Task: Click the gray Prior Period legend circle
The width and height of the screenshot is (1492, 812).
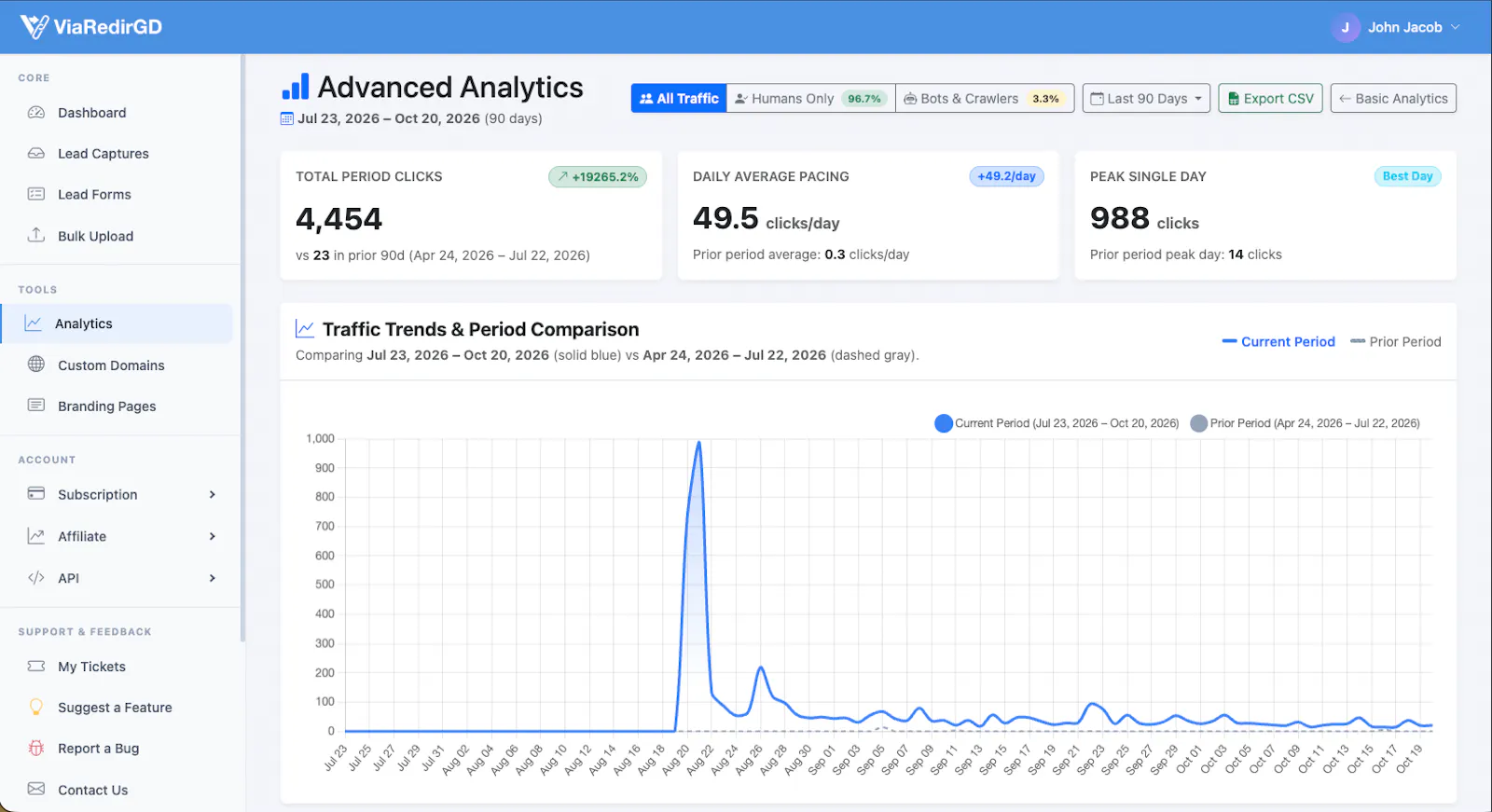Action: point(1199,423)
